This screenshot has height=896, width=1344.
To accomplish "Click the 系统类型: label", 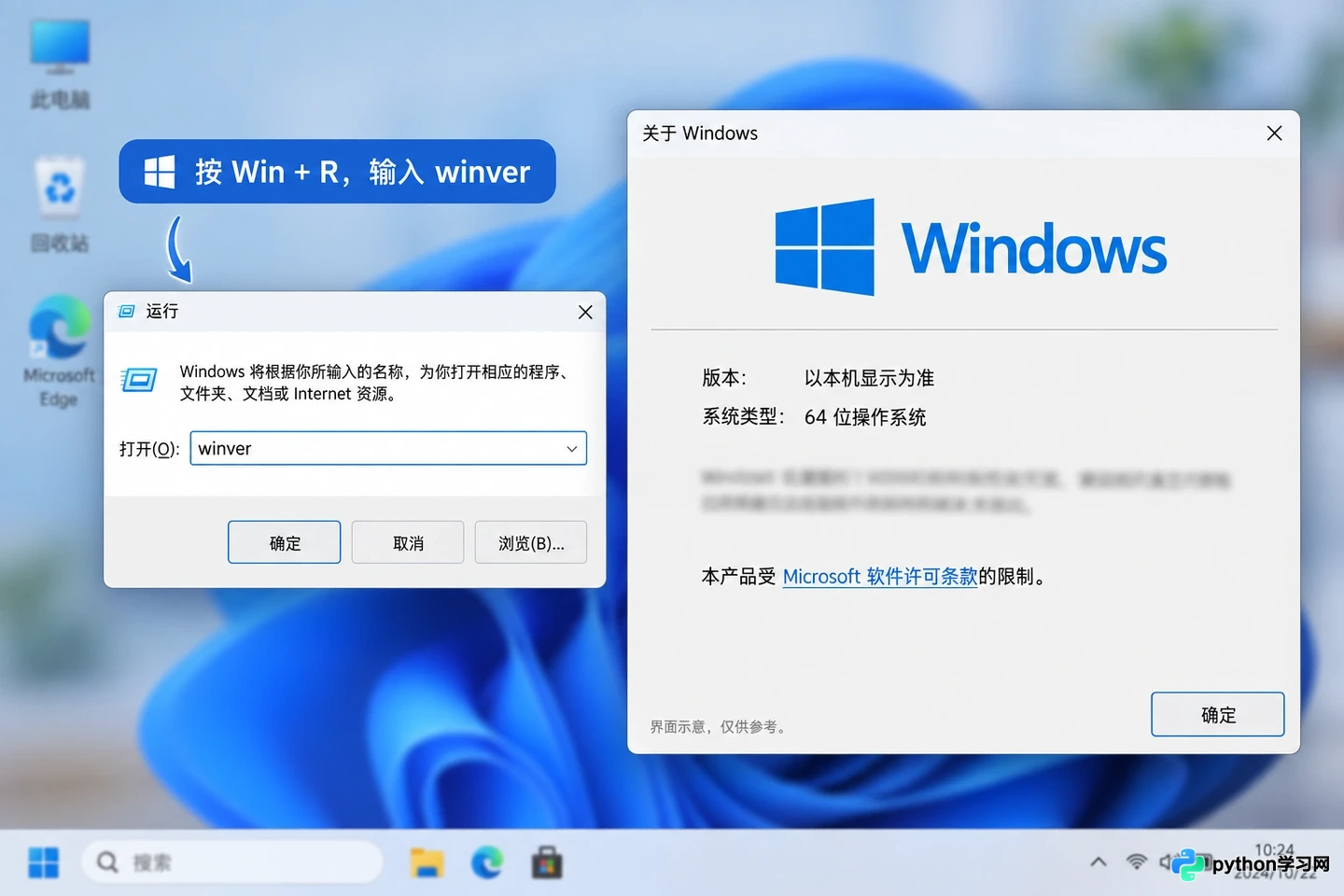I will point(744,417).
